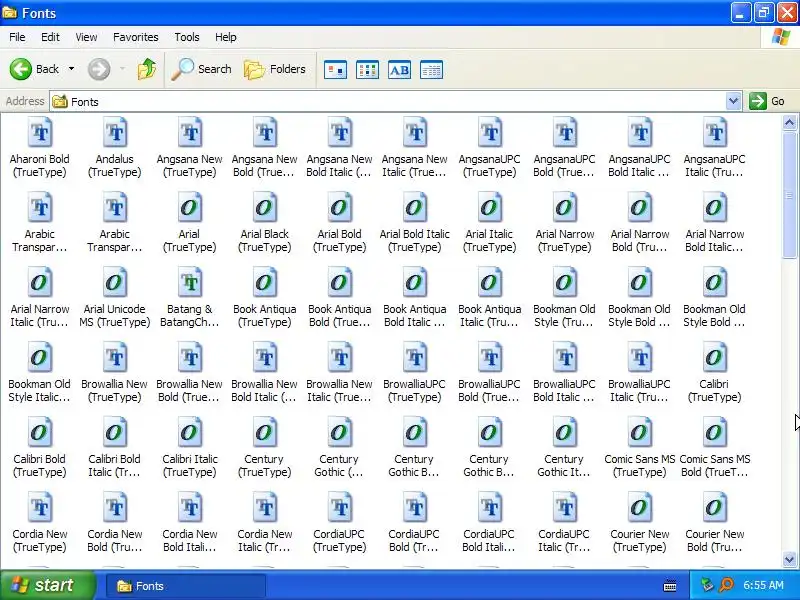Image resolution: width=800 pixels, height=600 pixels.
Task: Select the Arial Italic font icon
Action: 490,208
